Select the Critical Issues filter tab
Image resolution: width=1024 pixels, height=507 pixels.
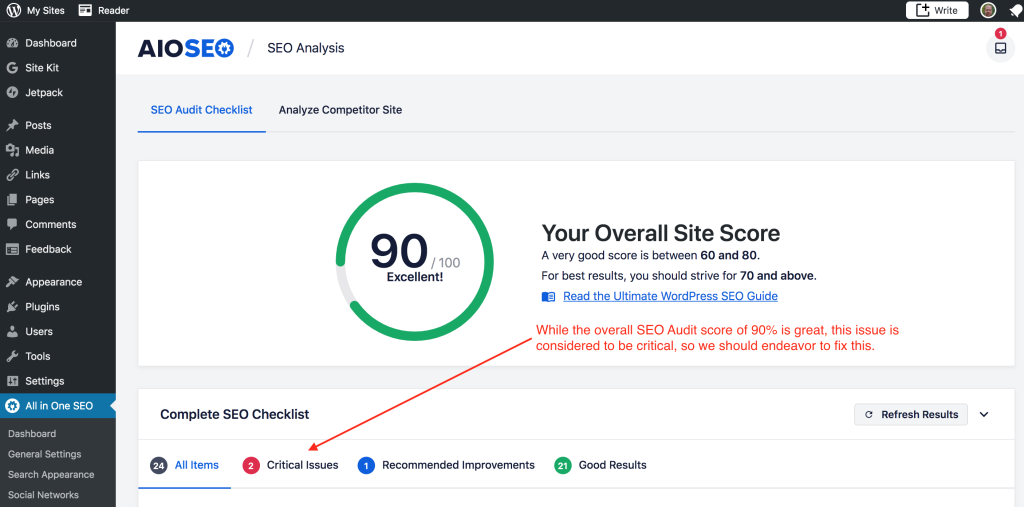291,465
